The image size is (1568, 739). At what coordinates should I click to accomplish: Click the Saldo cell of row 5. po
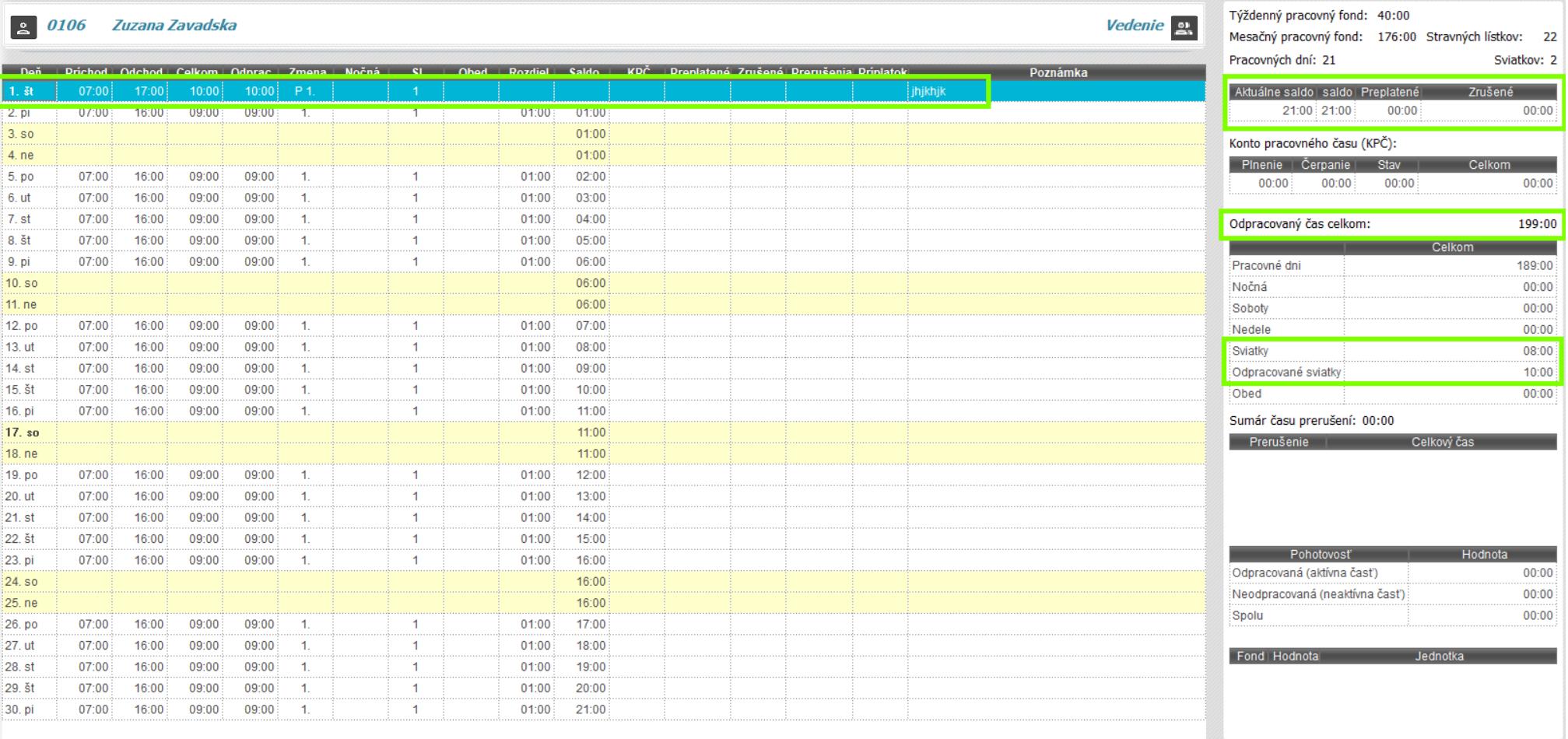pyautogui.click(x=590, y=177)
